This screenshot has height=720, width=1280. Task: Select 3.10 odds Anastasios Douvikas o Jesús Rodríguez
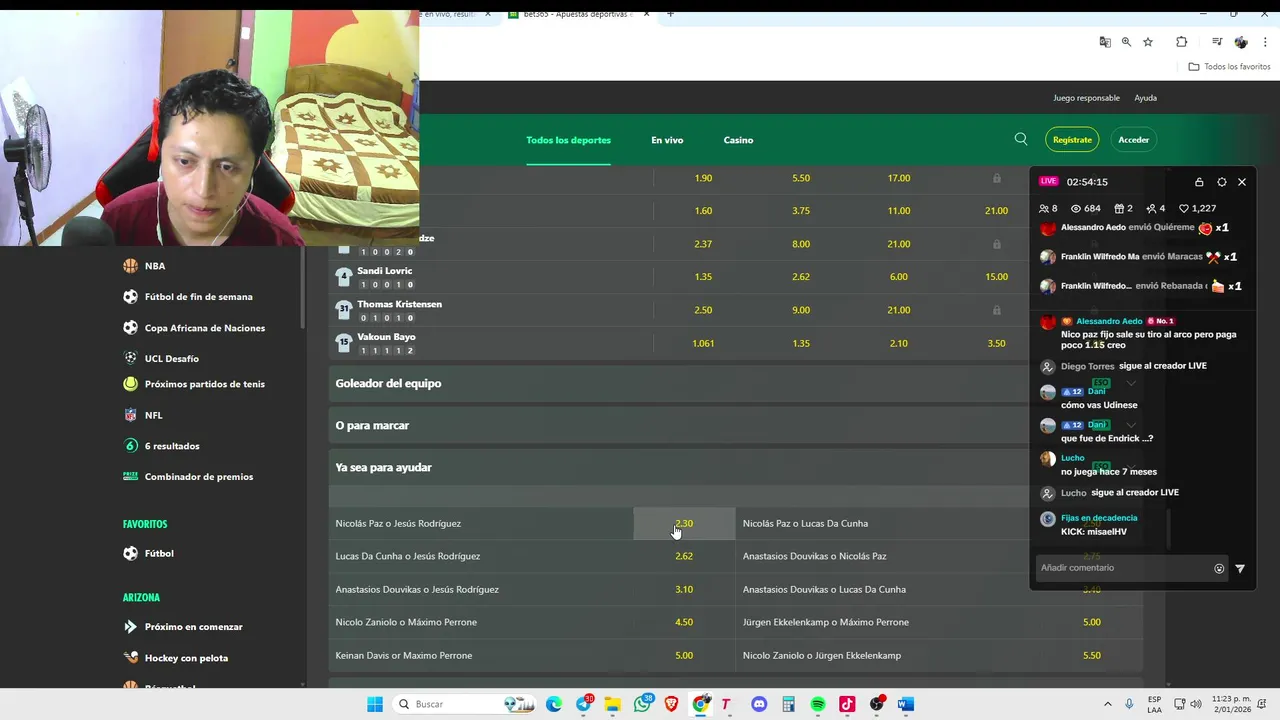point(684,589)
